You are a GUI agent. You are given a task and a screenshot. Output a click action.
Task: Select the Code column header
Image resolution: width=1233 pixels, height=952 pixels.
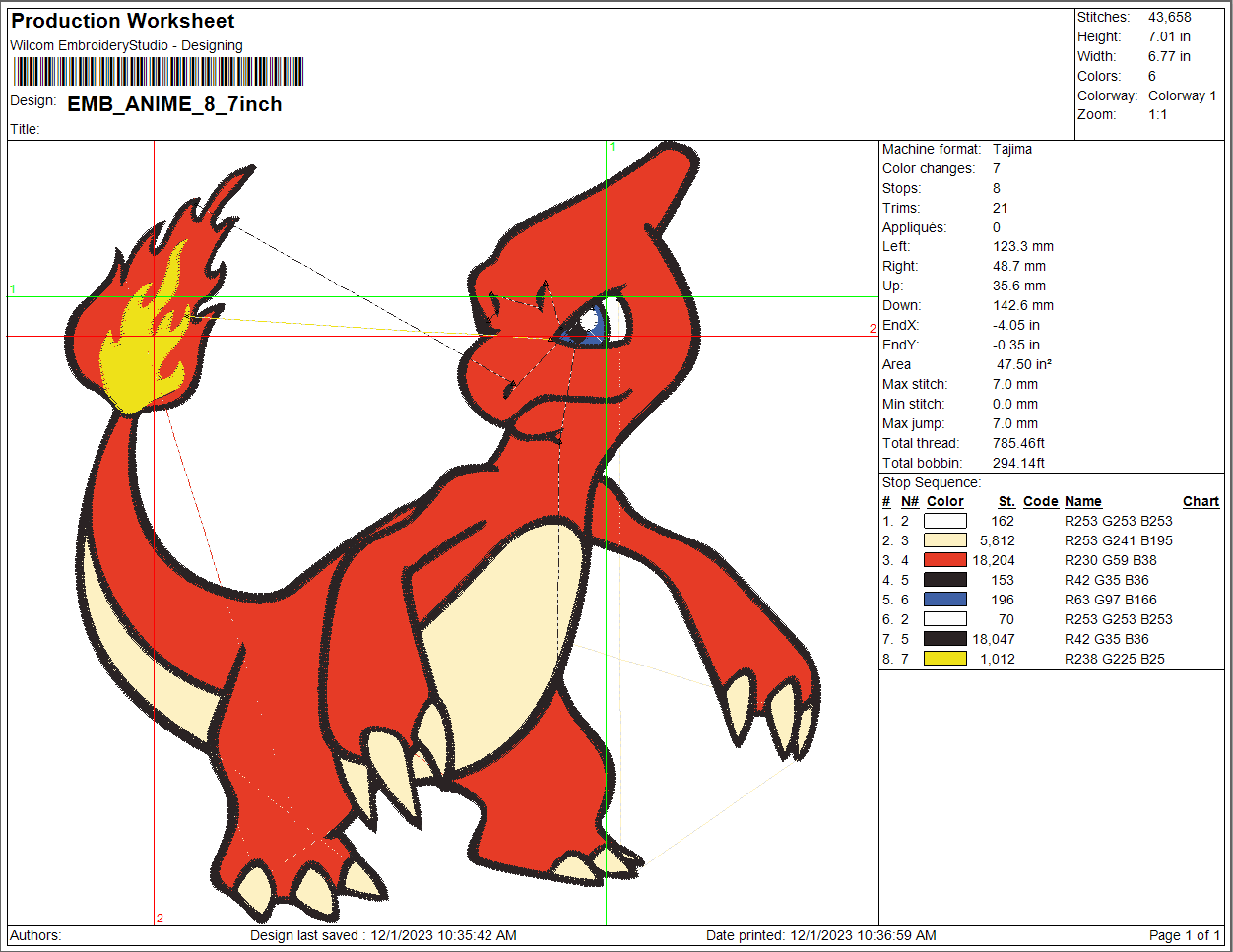pos(1040,501)
